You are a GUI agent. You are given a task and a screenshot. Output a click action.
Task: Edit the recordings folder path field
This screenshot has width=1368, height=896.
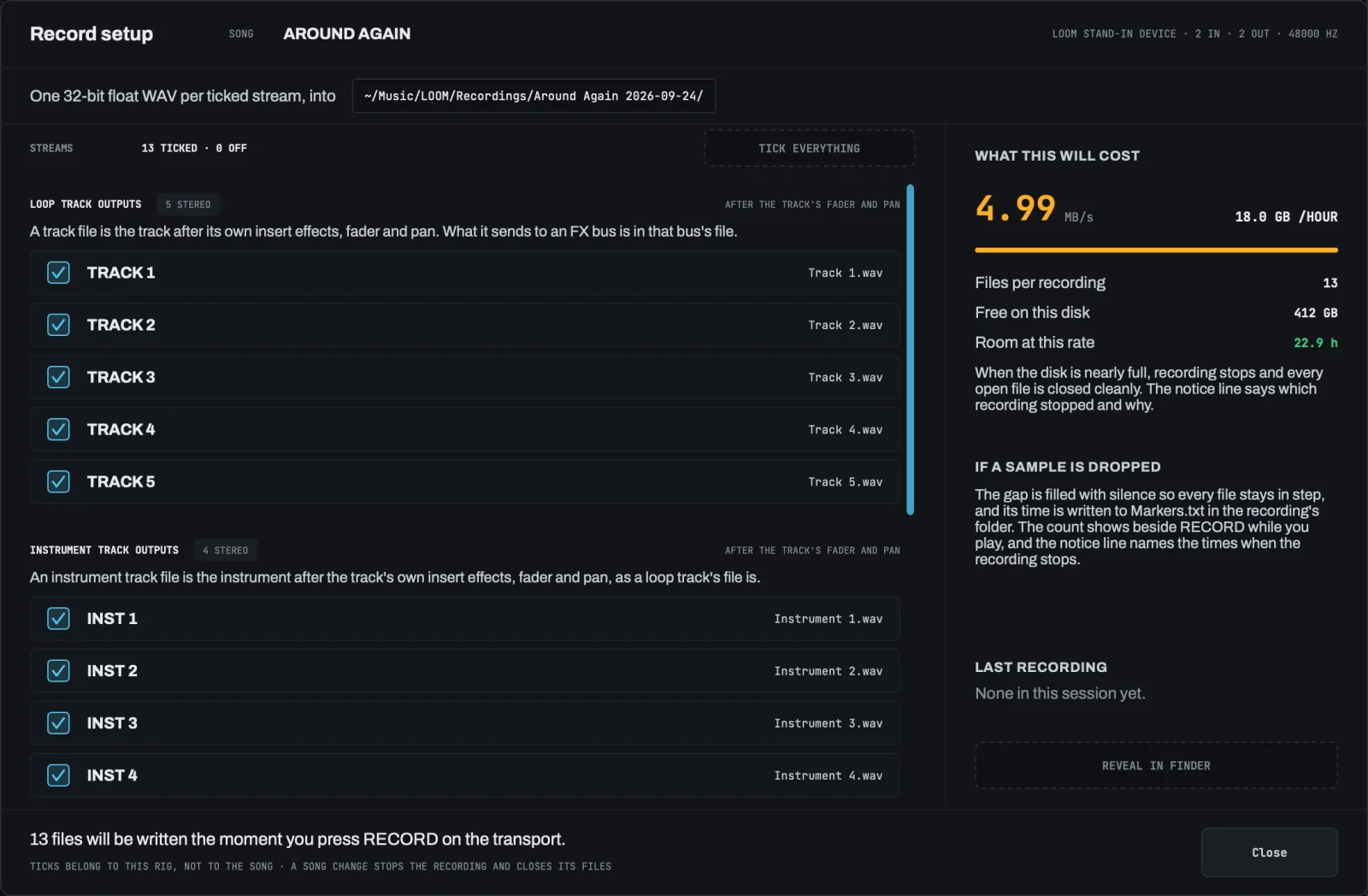point(534,96)
